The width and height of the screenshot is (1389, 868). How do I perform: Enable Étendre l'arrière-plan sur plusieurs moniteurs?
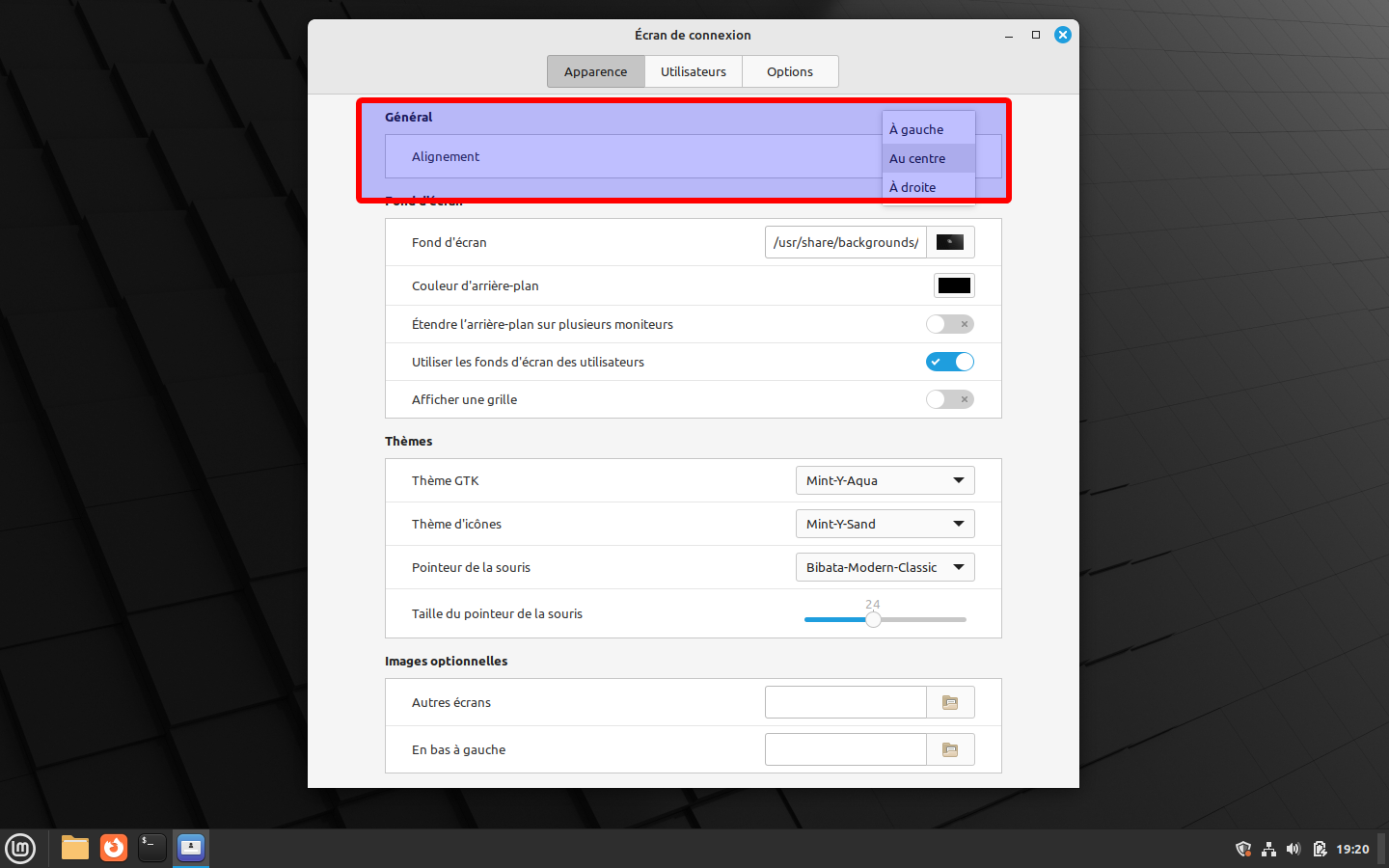pyautogui.click(x=950, y=324)
